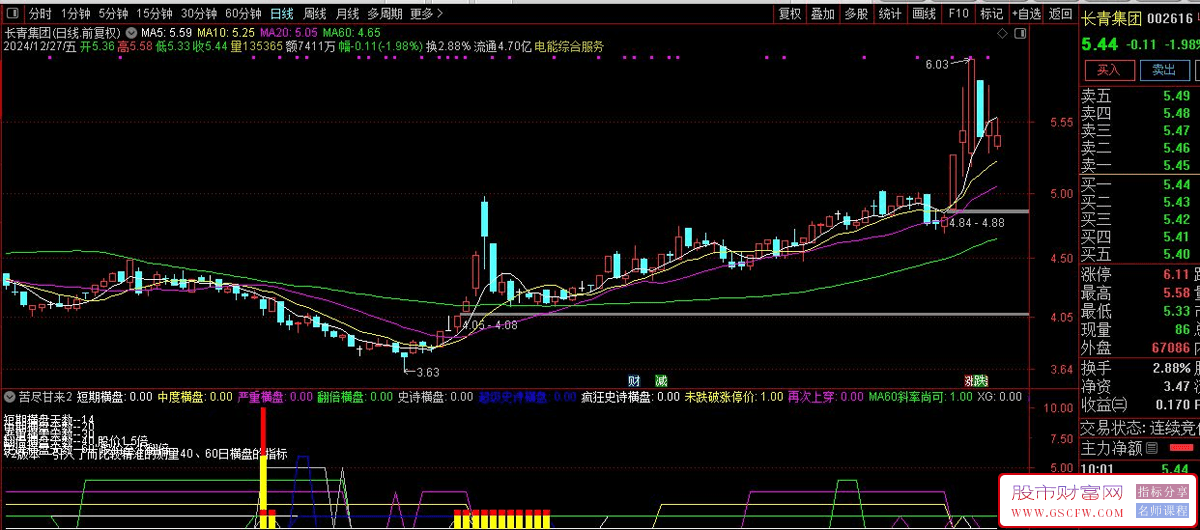The height and width of the screenshot is (530, 1200).
Task: Click the 返回 back button
Action: point(1059,14)
